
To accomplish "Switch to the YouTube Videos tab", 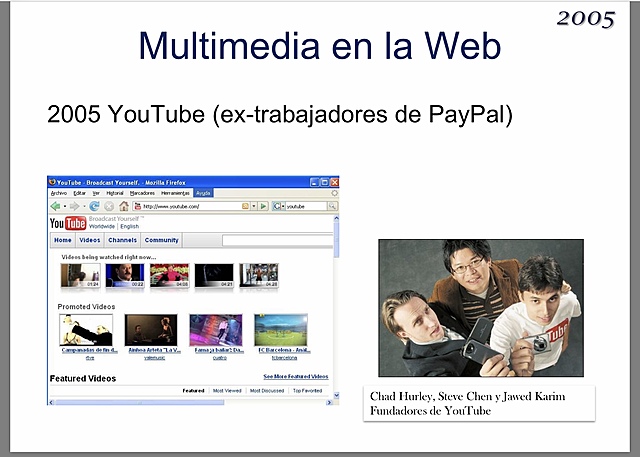I will point(90,240).
